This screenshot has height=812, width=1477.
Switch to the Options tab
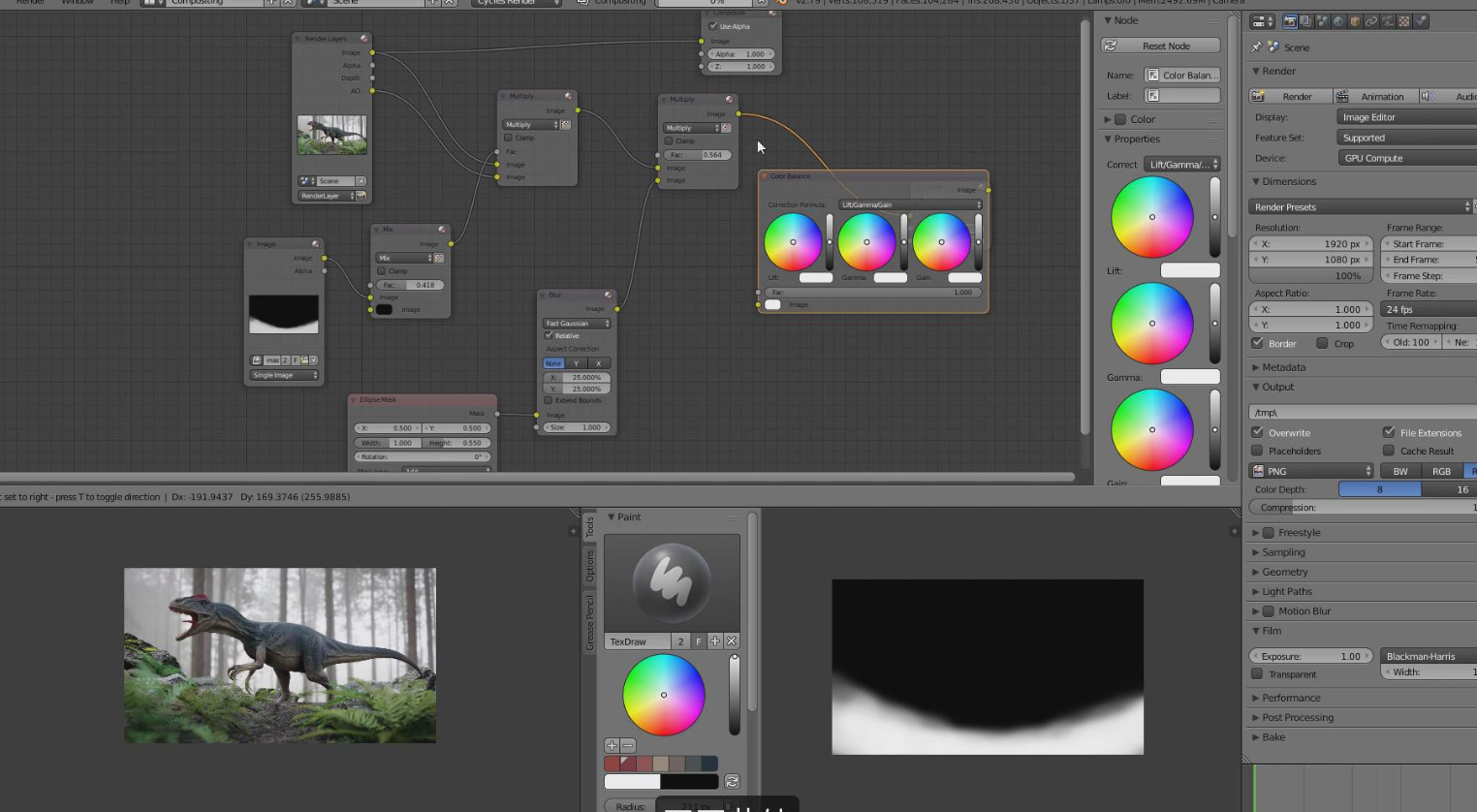coord(589,566)
